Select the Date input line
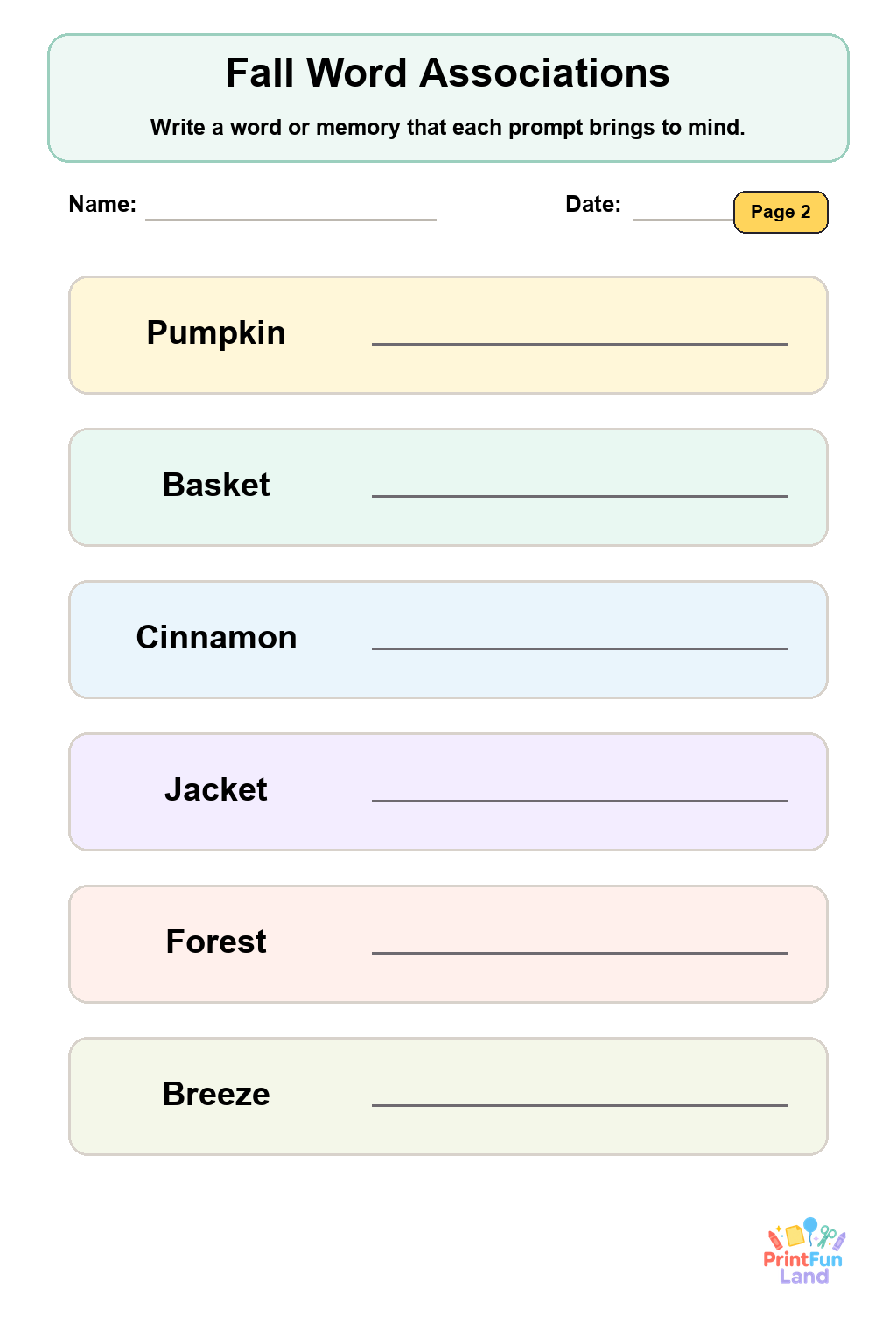896x1344 pixels. [x=683, y=218]
